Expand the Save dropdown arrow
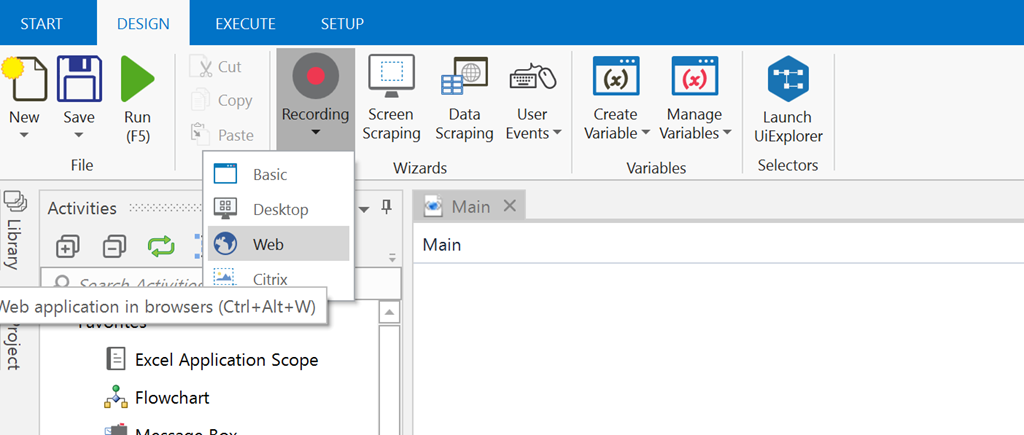Image resolution: width=1024 pixels, height=435 pixels. [x=79, y=135]
